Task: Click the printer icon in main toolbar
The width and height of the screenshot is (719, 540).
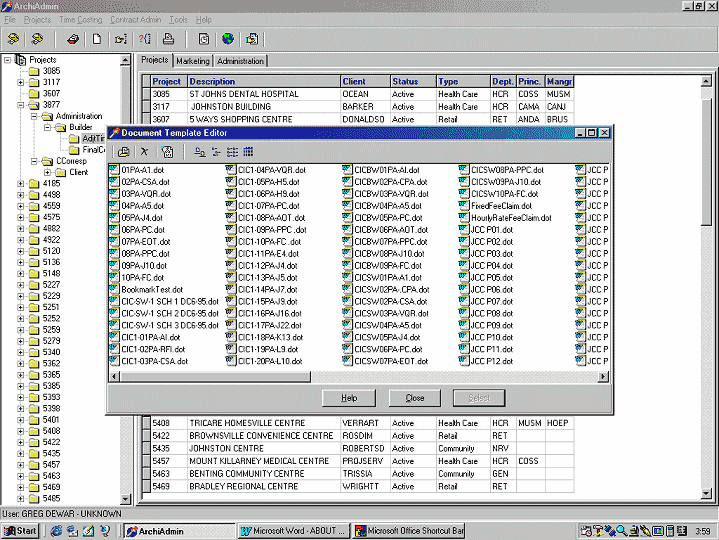Action: coord(168,39)
